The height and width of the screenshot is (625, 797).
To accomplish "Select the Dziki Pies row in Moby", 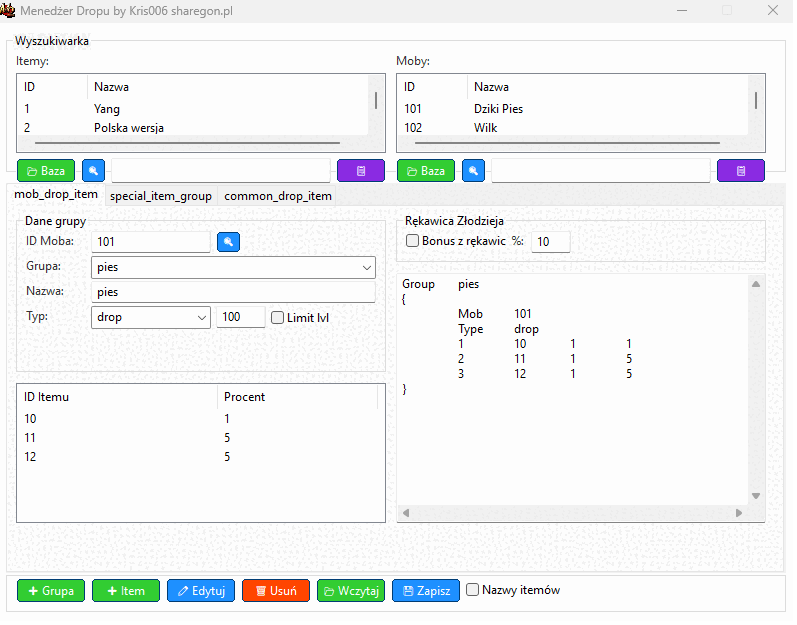I will tap(498, 109).
